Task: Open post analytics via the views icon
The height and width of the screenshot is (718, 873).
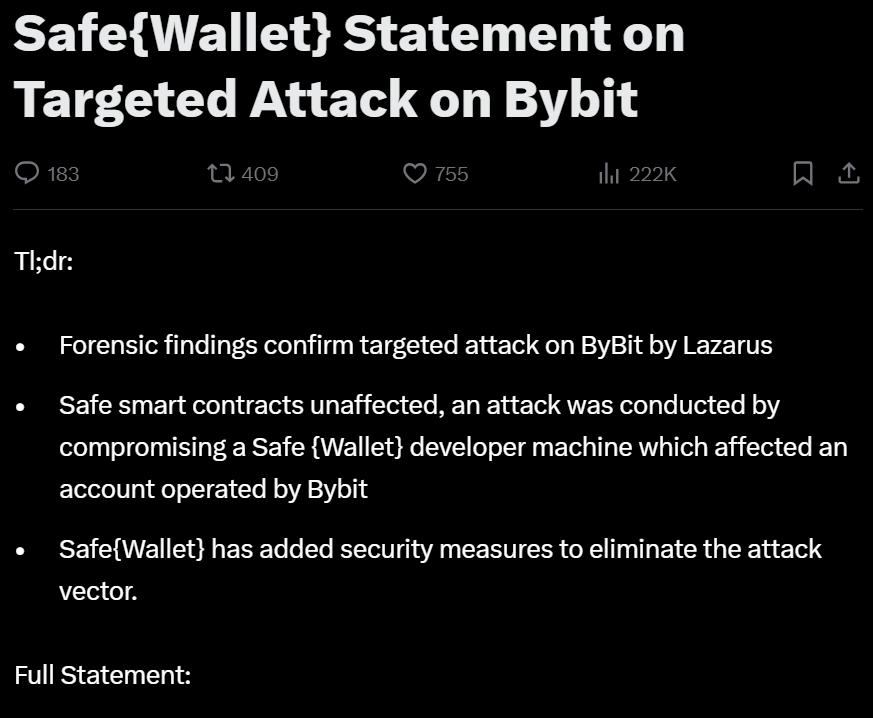Action: [609, 174]
